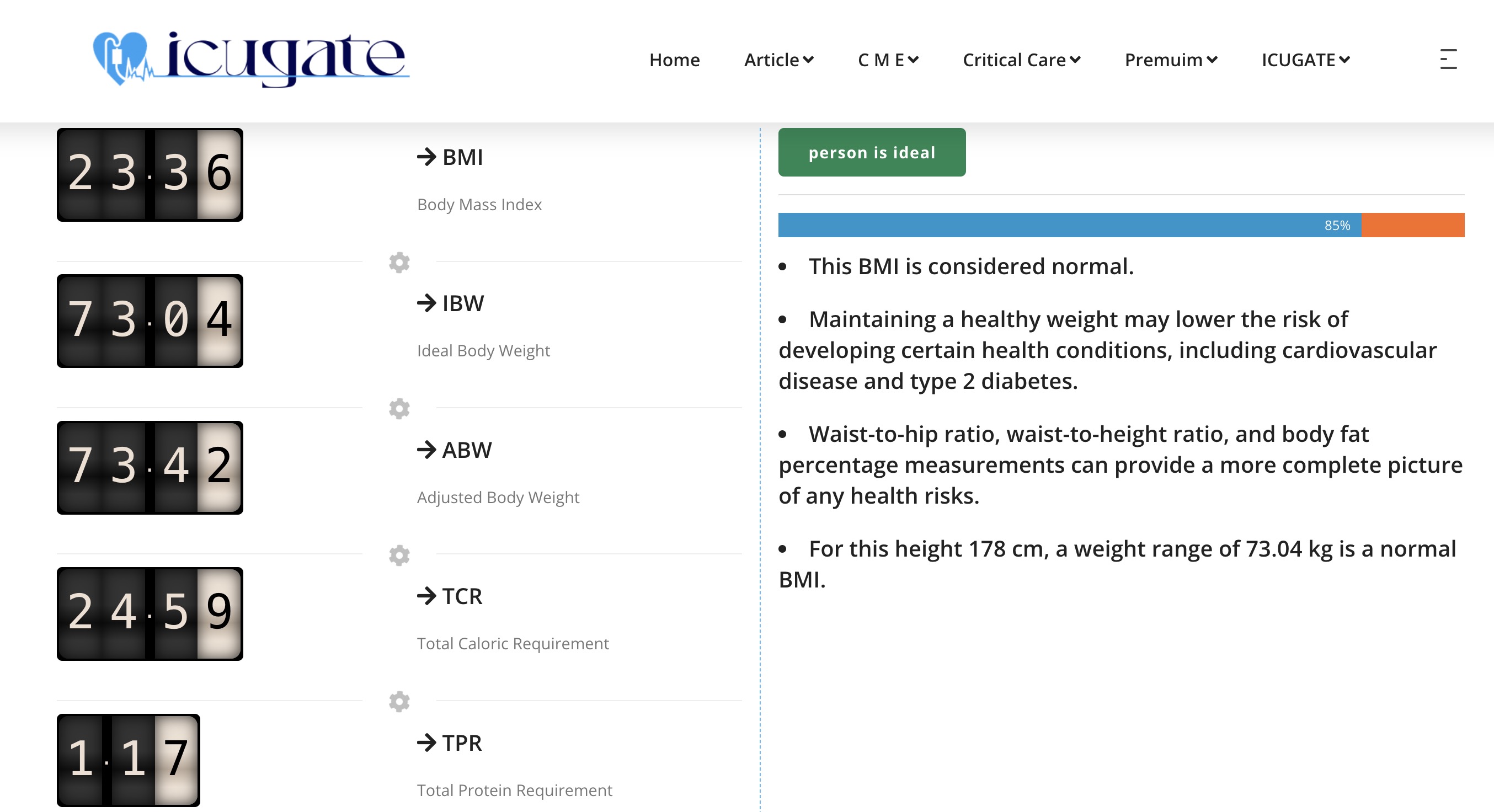Click the arrow icon beside BMI
Screen dimensions: 1494x812
(426, 157)
